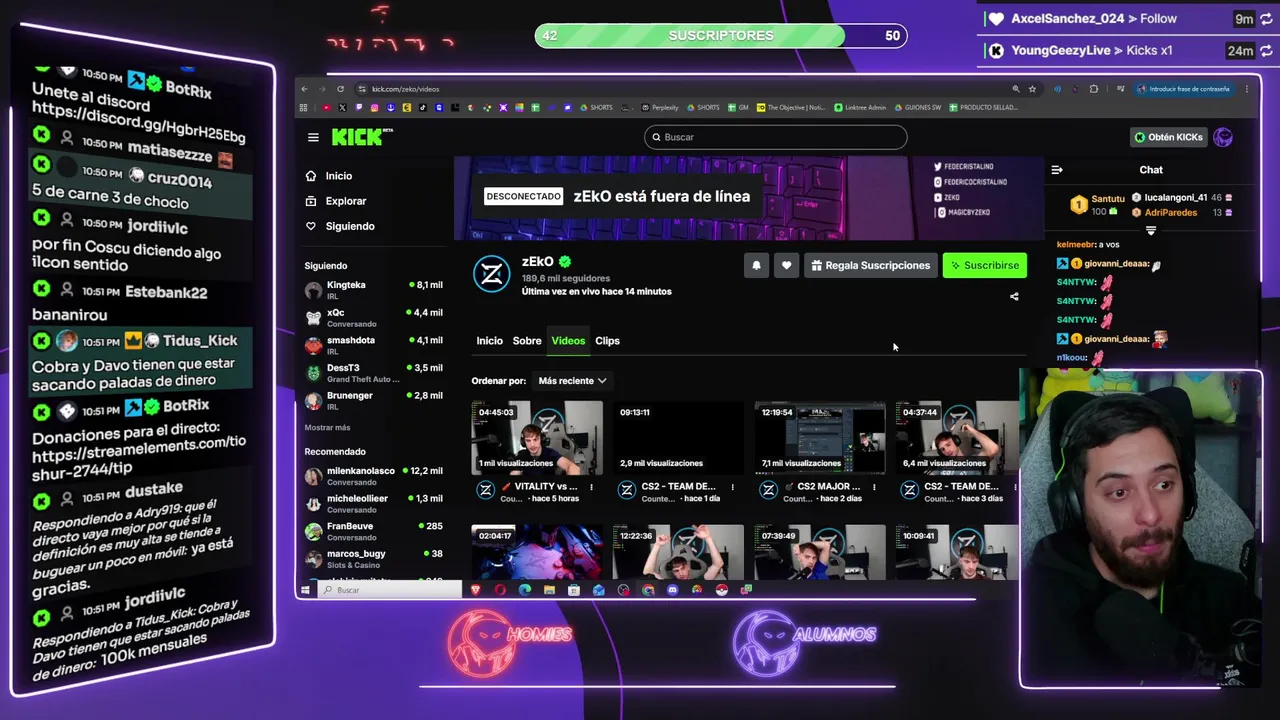Open The Objective bookmark
Image resolution: width=1280 pixels, height=720 pixels.
click(790, 107)
